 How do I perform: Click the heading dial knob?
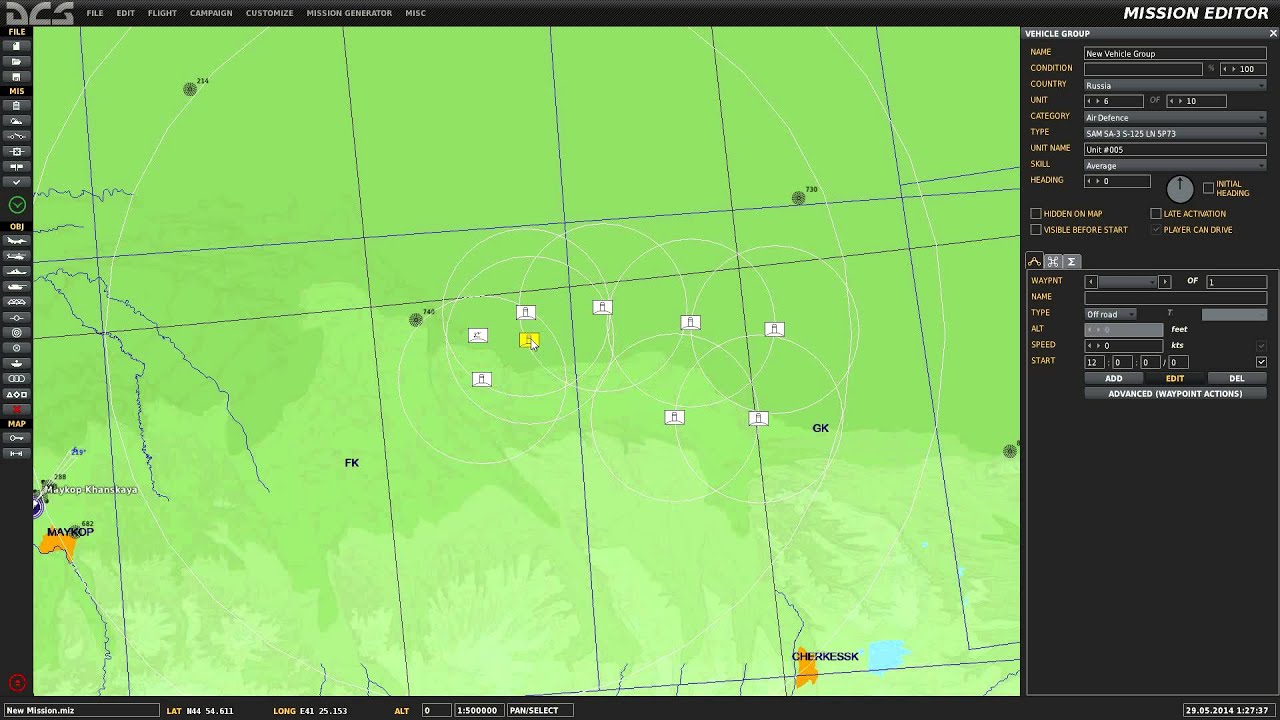coord(1180,188)
